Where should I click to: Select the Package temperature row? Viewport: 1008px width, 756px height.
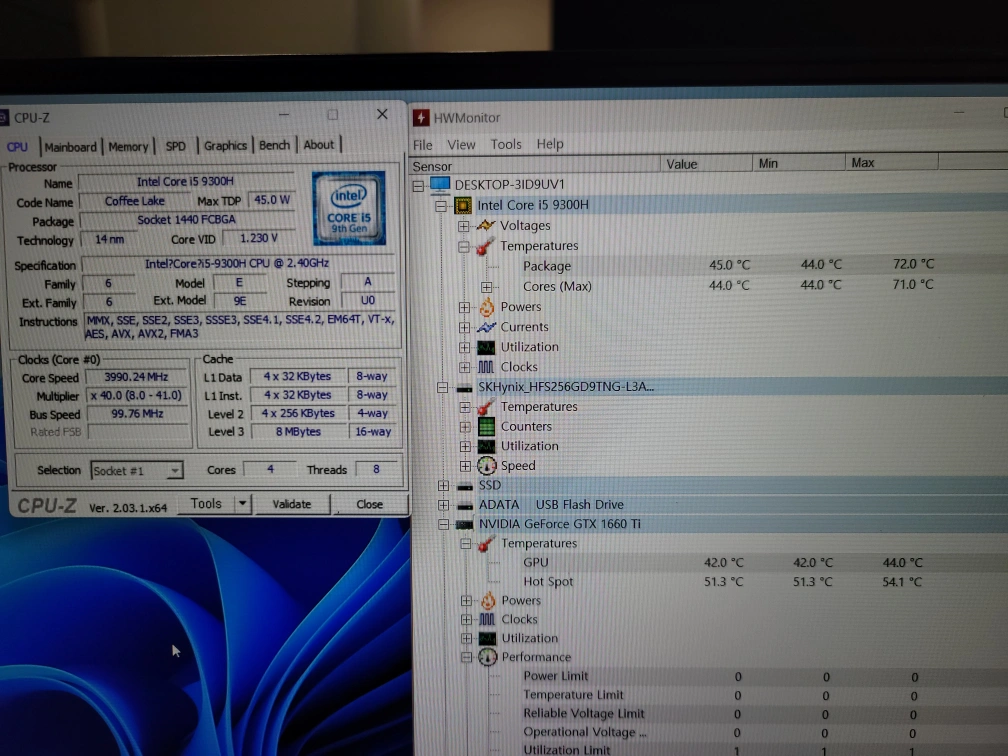point(710,265)
